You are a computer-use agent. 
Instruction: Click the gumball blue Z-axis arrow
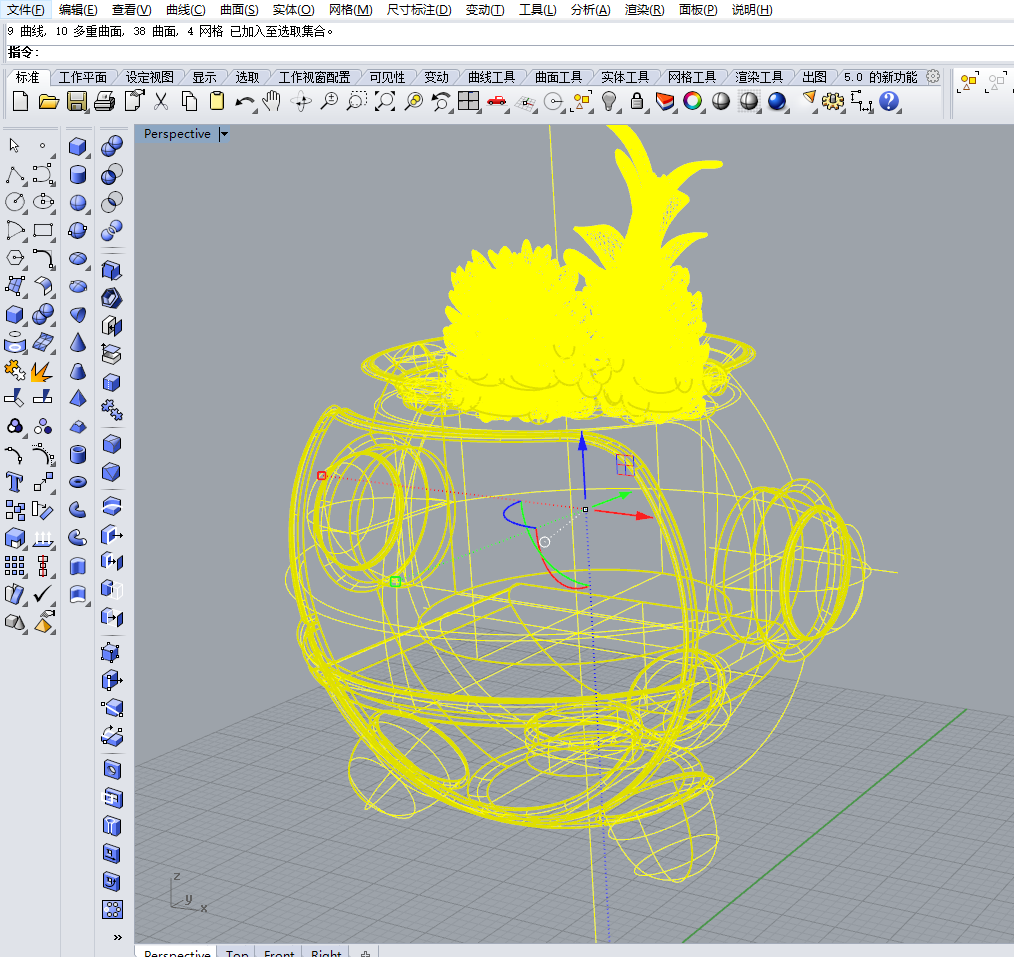[583, 466]
